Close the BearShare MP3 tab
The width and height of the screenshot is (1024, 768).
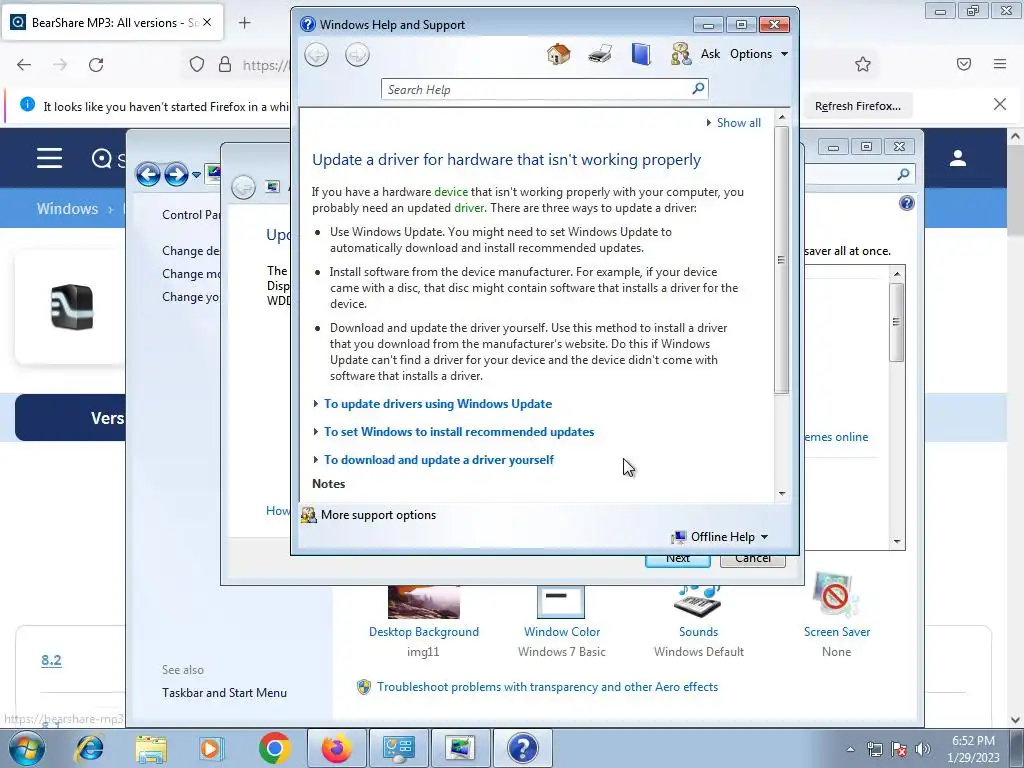(x=207, y=22)
